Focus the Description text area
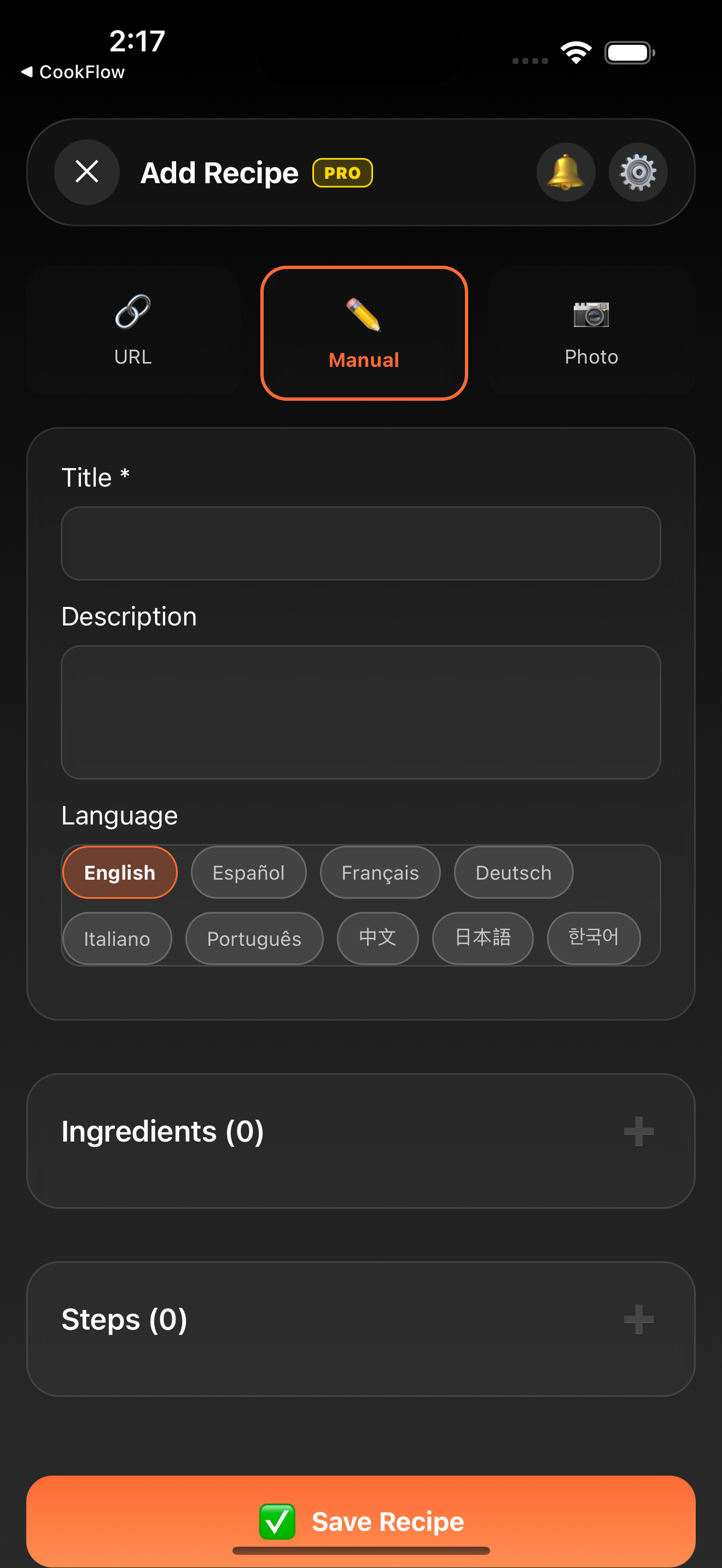 pyautogui.click(x=361, y=712)
